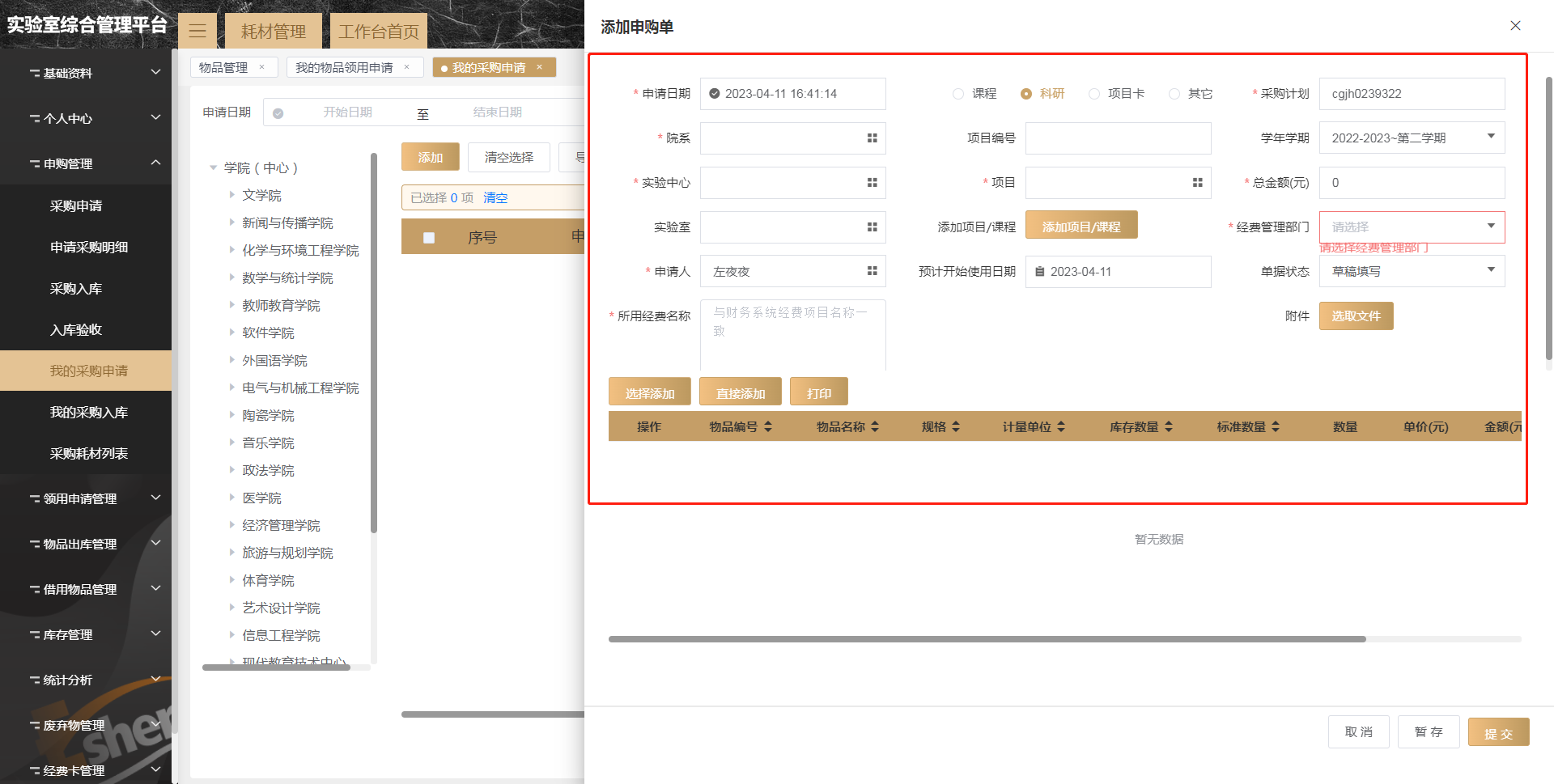Click the dialog's horizontal table scrollbar
This screenshot has width=1554, height=784.
pyautogui.click(x=987, y=639)
